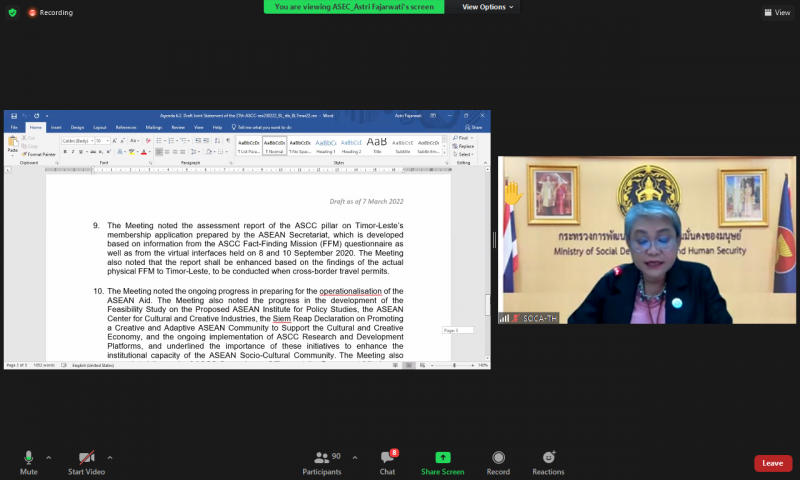Toggle Show paragraph marks pilcrow icon

[x=228, y=140]
